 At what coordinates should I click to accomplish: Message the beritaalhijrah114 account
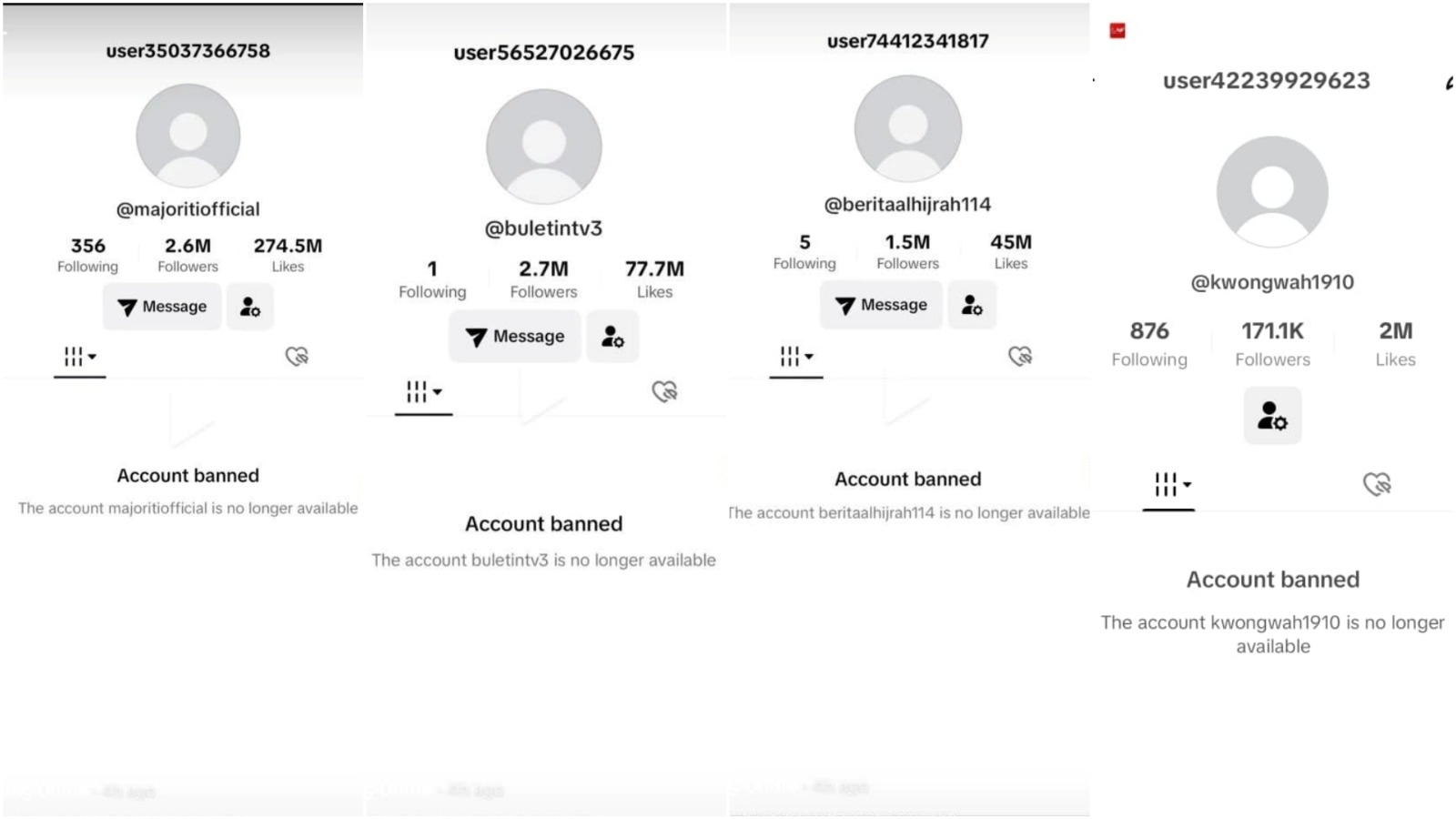[881, 305]
